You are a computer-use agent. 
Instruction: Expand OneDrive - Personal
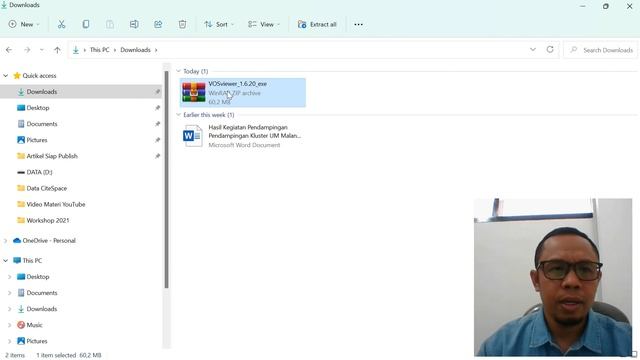pyautogui.click(x=6, y=240)
